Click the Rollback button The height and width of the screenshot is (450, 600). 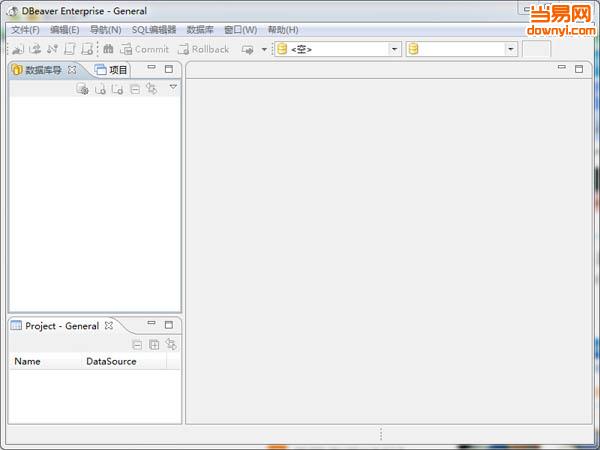click(x=203, y=49)
